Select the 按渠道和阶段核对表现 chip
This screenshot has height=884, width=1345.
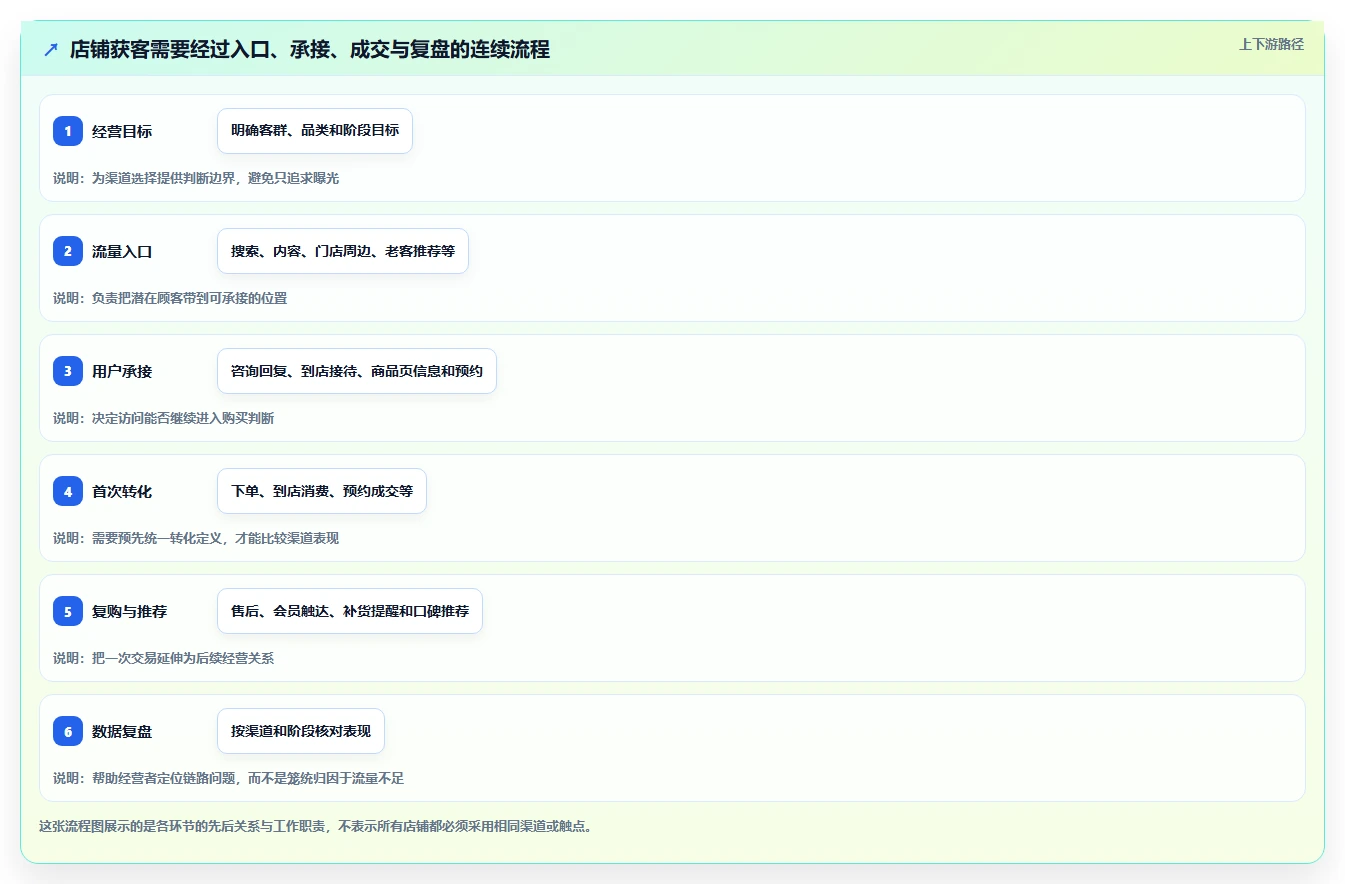[x=301, y=731]
